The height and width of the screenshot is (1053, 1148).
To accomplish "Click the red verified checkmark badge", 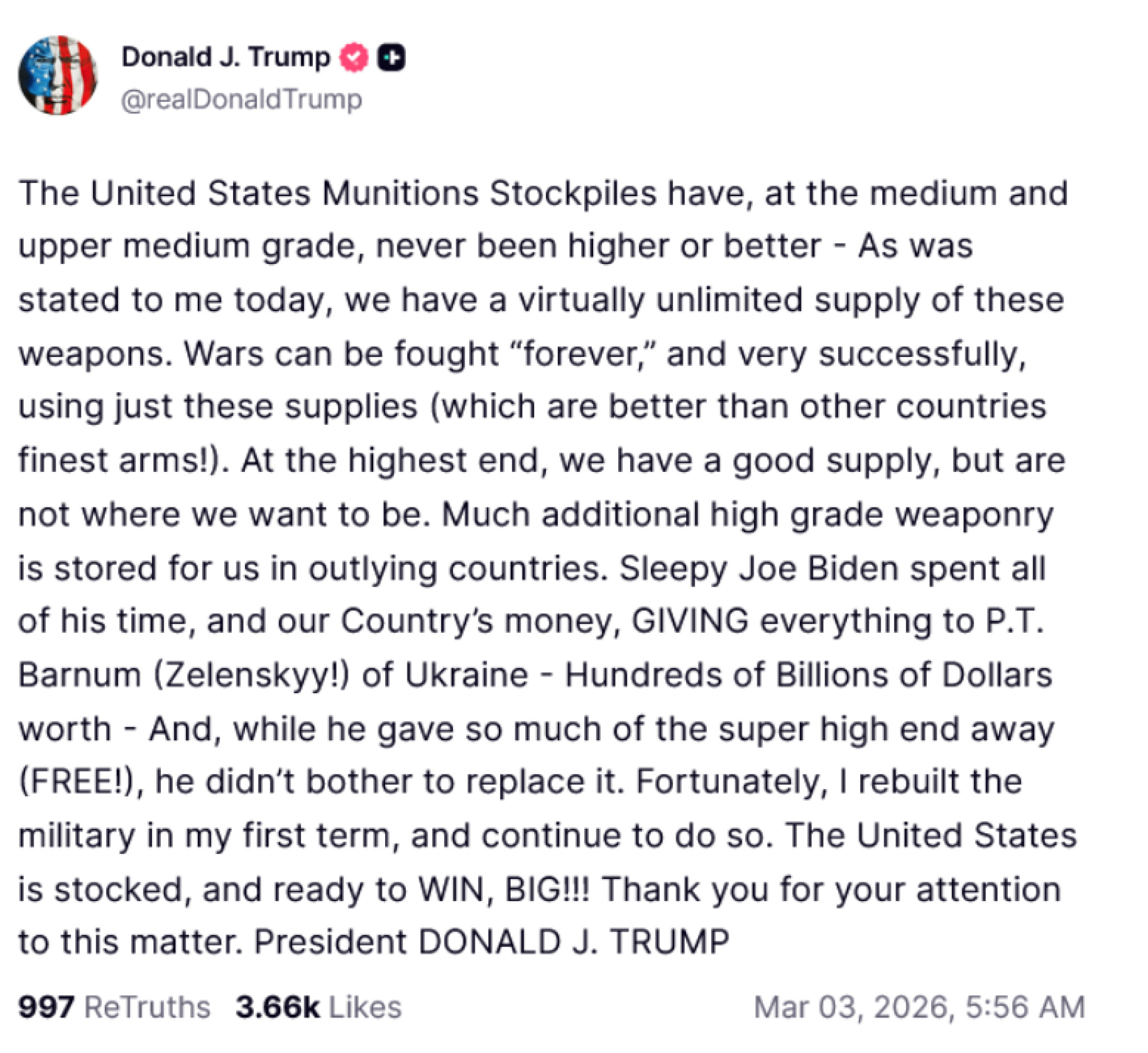I will [x=353, y=58].
